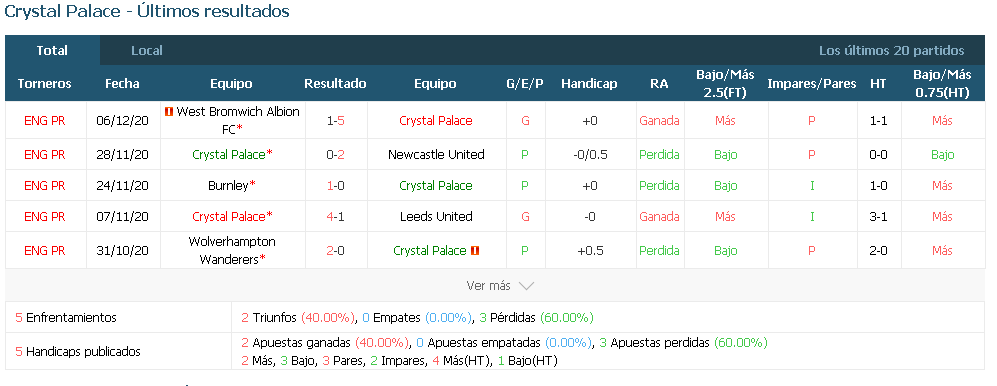Click the Impares/Pares column header
Screen dimensions: 997x386
tap(811, 84)
